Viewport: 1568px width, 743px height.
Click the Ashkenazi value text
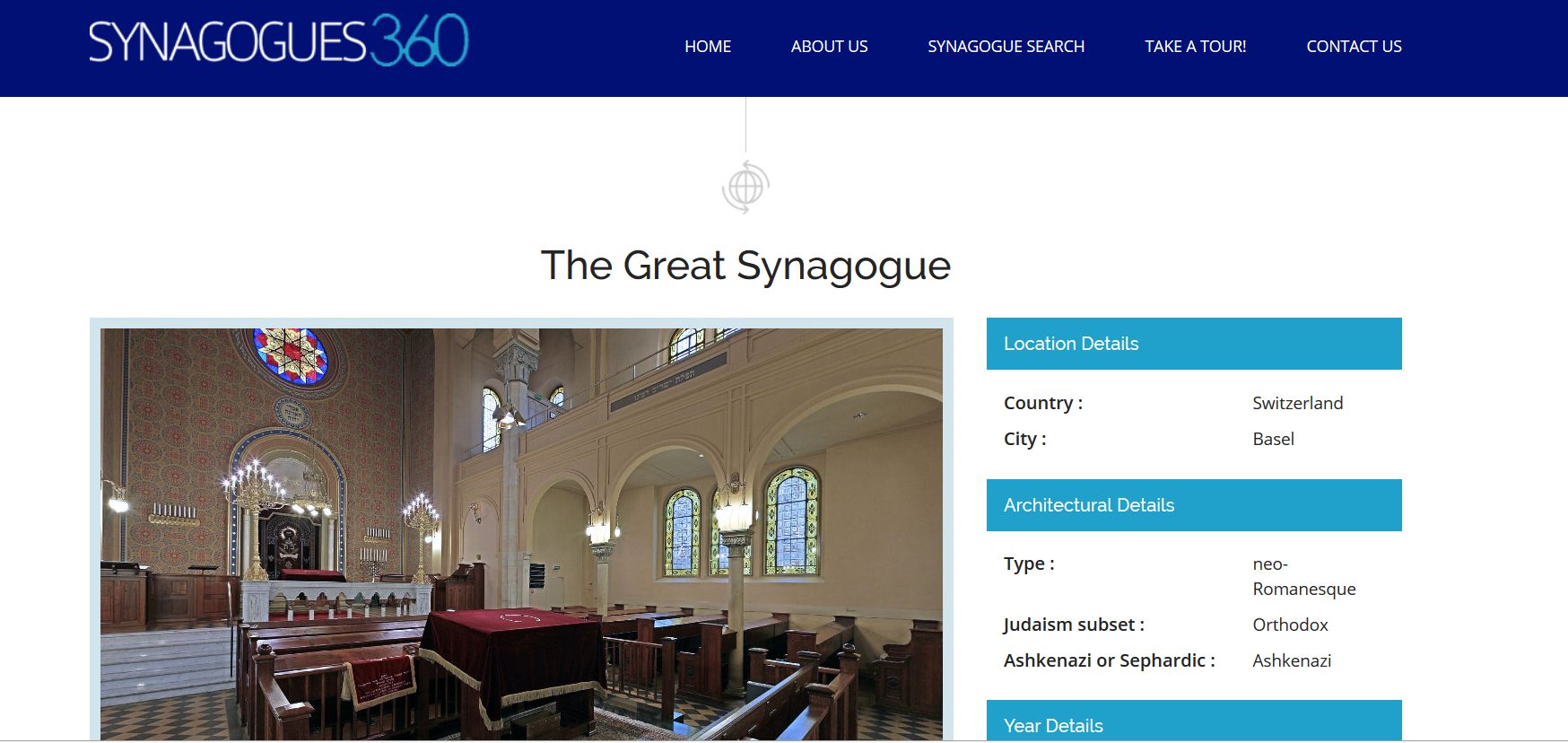point(1292,660)
